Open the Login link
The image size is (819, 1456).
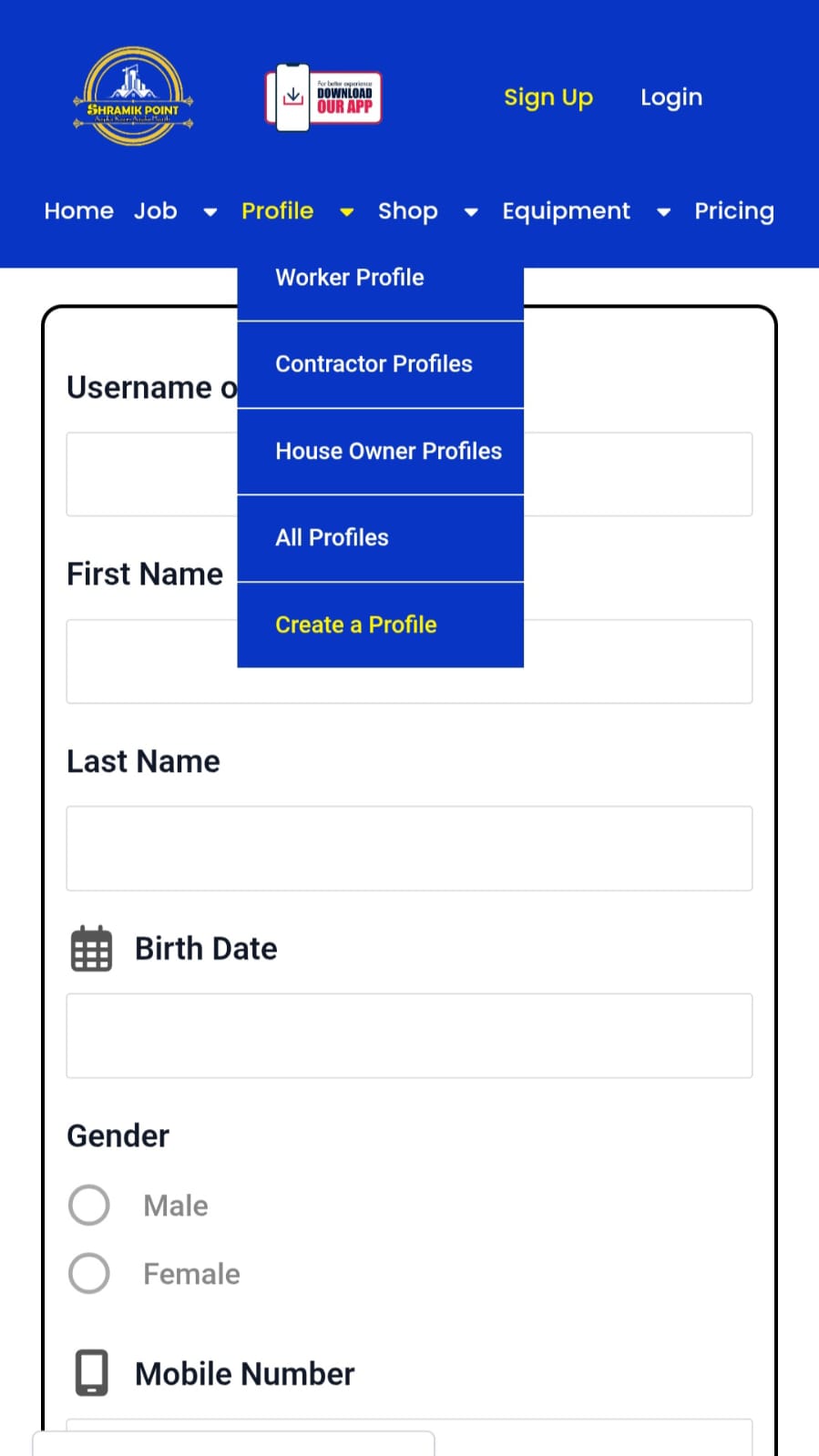click(671, 97)
